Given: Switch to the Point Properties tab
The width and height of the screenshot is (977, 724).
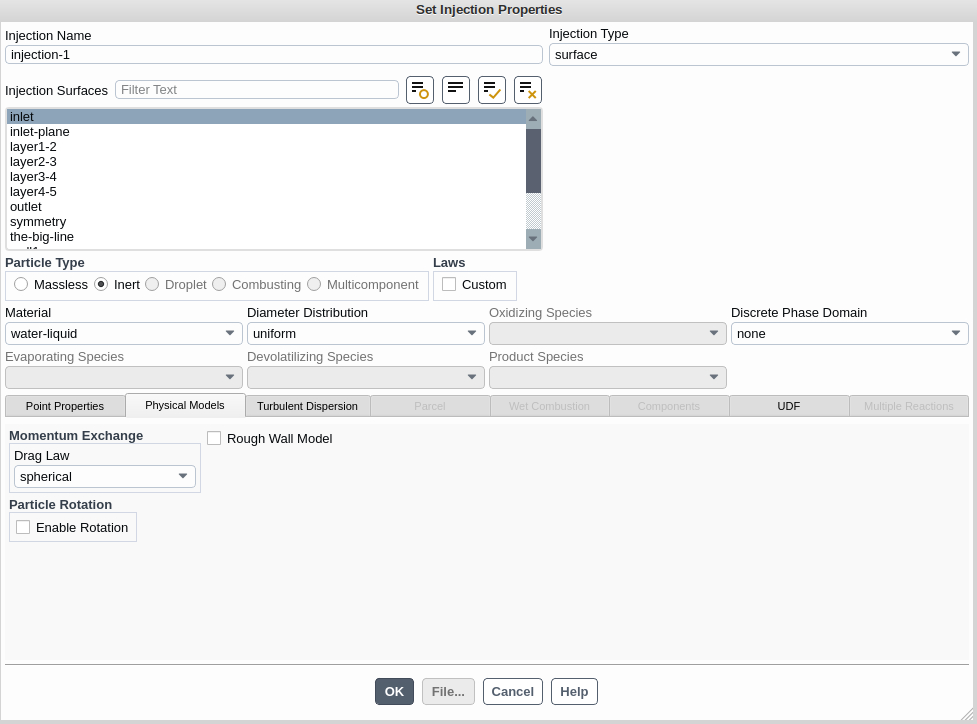Looking at the screenshot, I should (65, 406).
